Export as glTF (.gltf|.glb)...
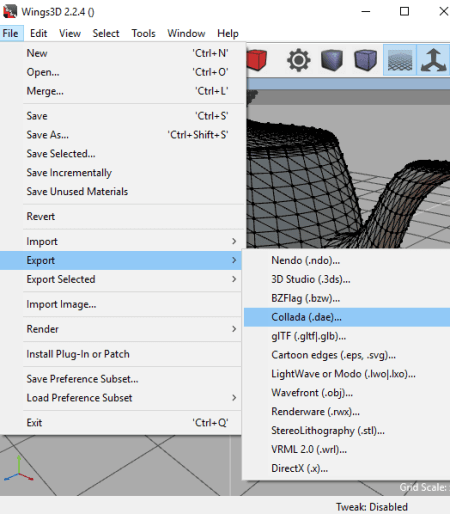Screen dimensions: 450x514 tap(347, 336)
